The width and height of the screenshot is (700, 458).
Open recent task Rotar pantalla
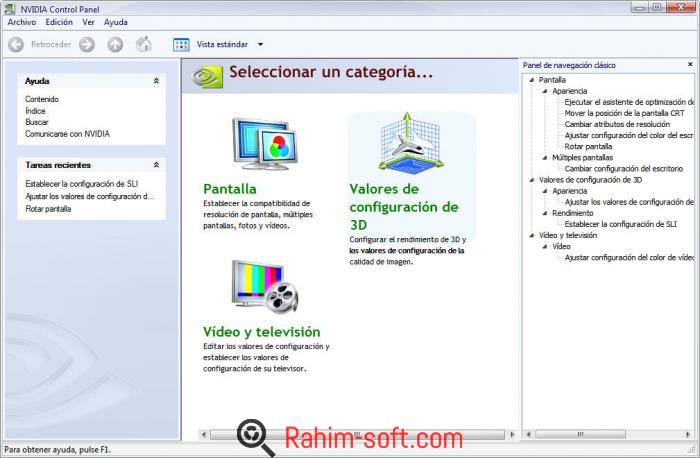[48, 208]
